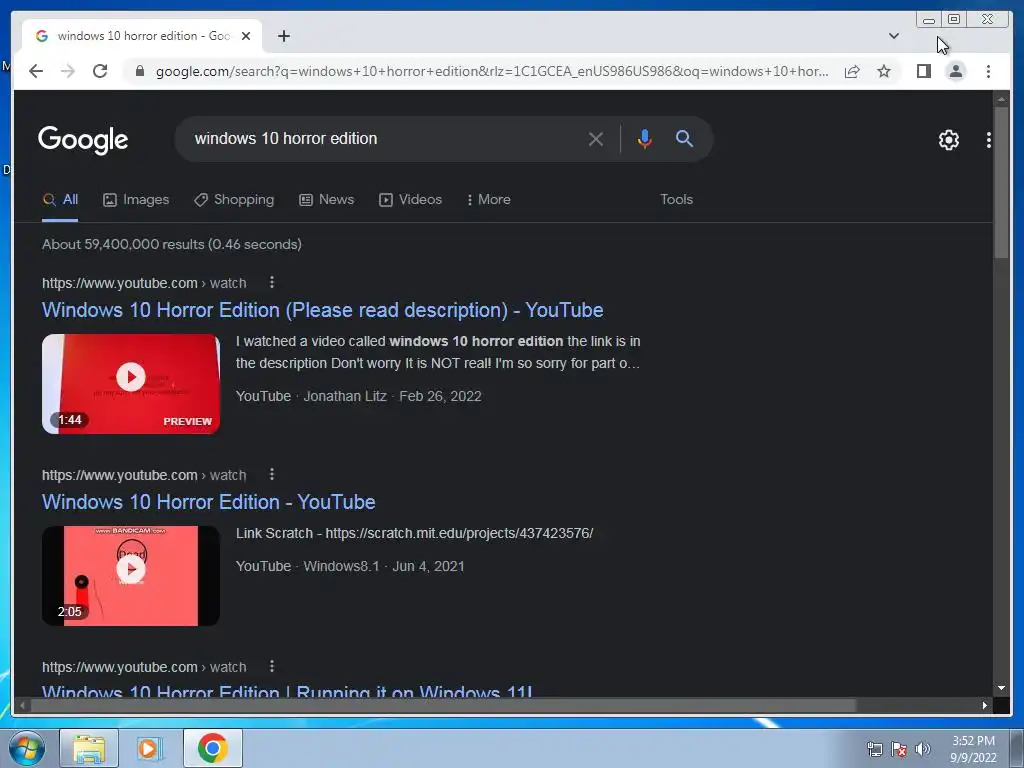1024x768 pixels.
Task: Submit search with the magnifier icon
Action: coord(684,138)
